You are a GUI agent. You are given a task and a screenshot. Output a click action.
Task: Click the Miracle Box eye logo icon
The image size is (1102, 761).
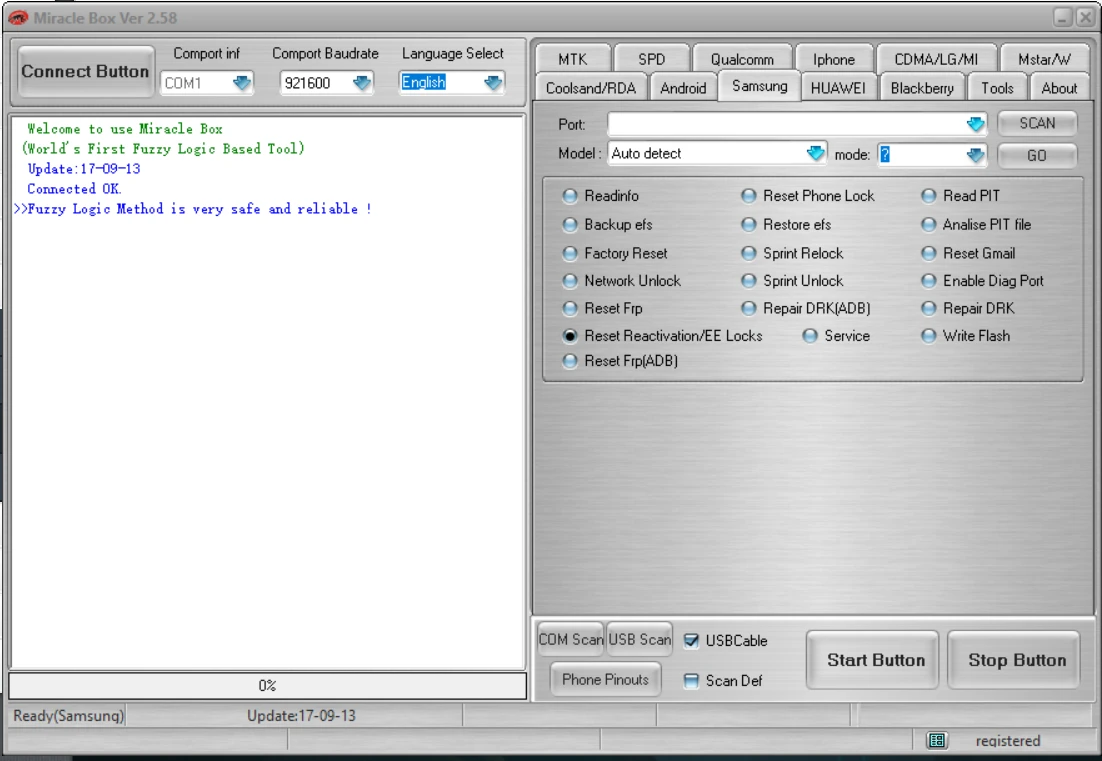[18, 18]
